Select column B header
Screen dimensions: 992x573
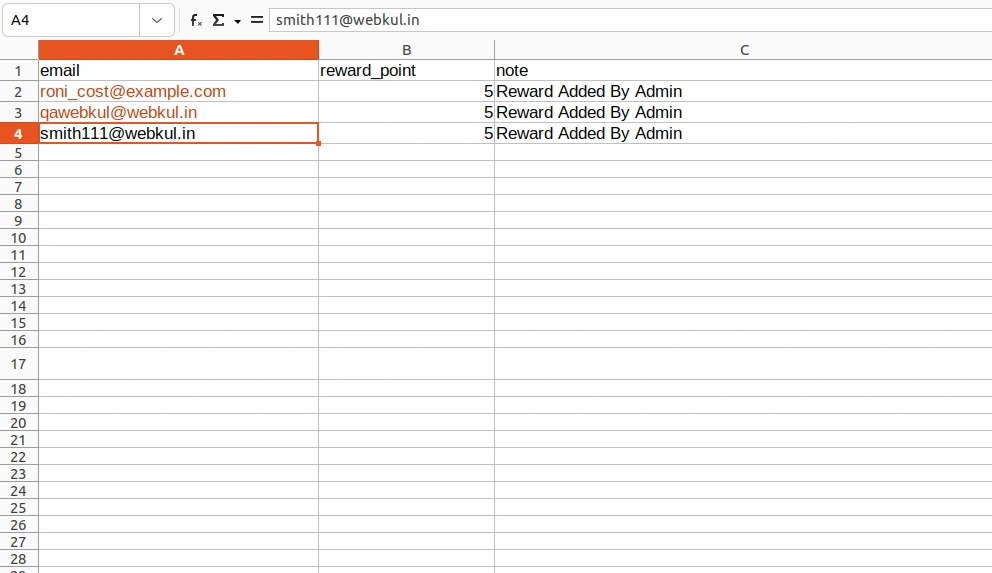coord(406,50)
